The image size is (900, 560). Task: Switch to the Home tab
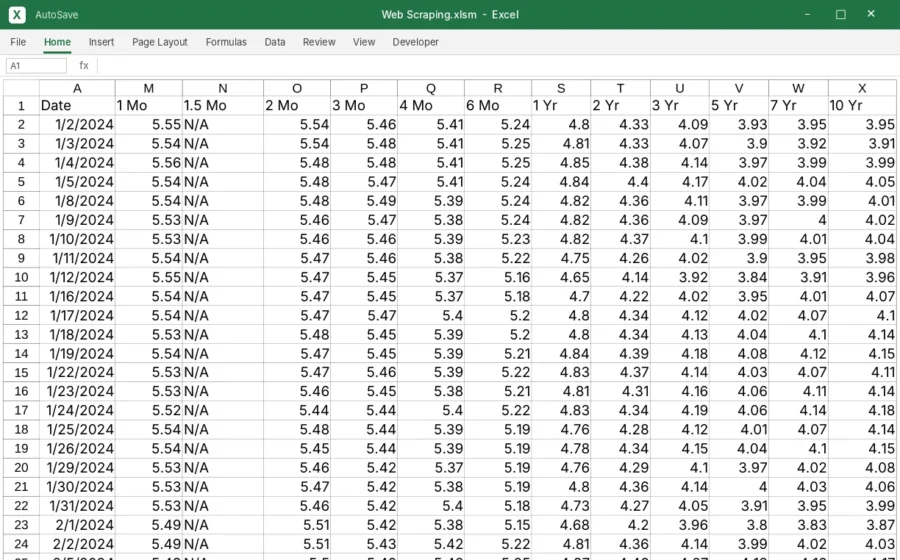[x=57, y=42]
